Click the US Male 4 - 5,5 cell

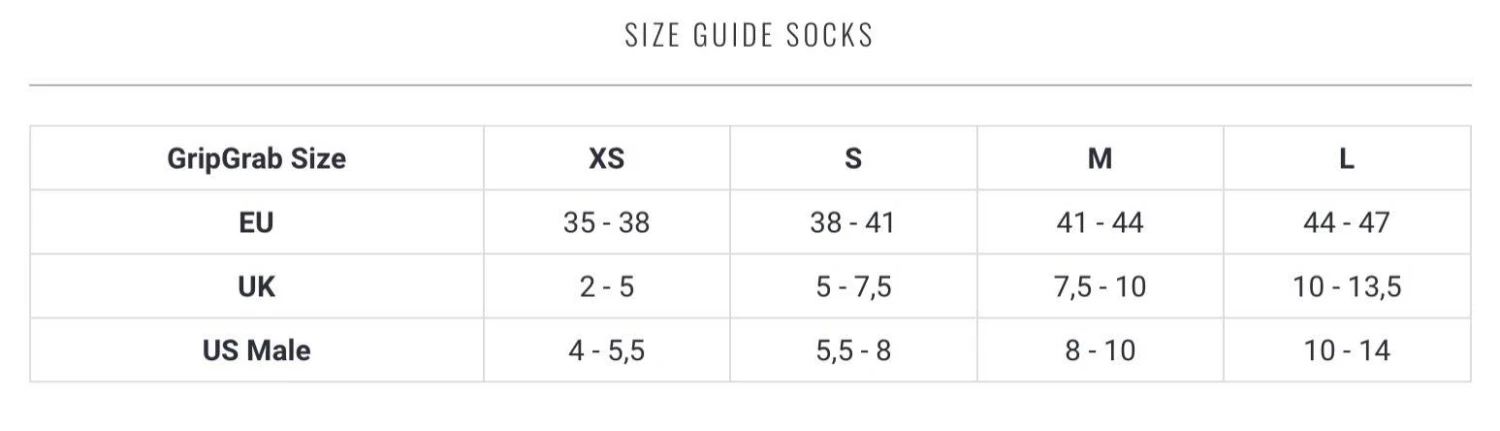pos(606,351)
